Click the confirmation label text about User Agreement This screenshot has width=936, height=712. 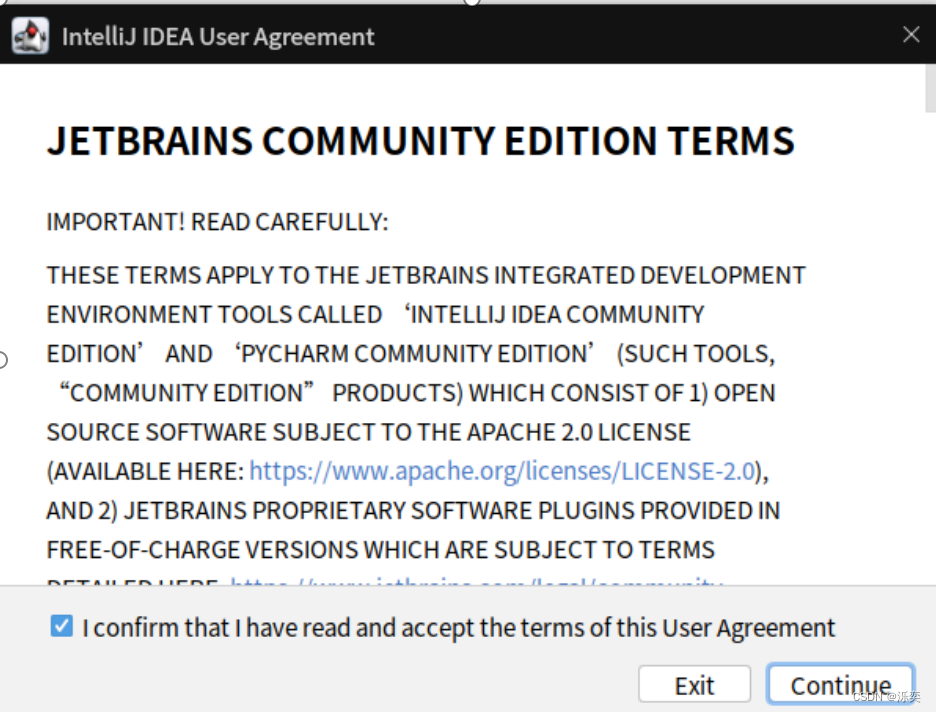458,628
